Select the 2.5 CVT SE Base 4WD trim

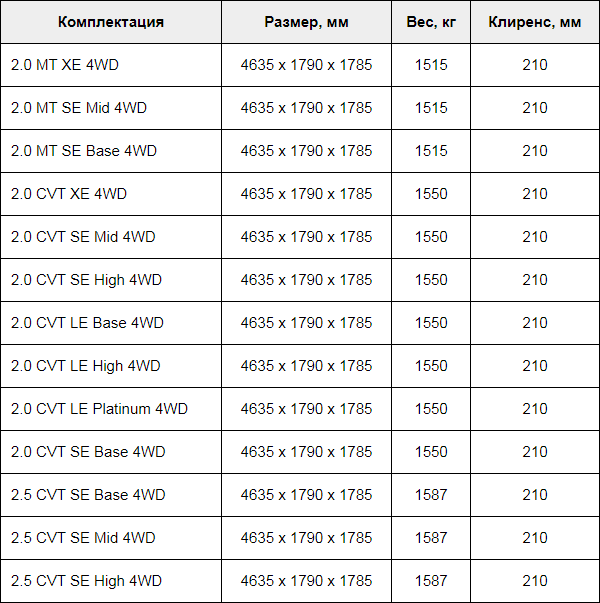88,495
